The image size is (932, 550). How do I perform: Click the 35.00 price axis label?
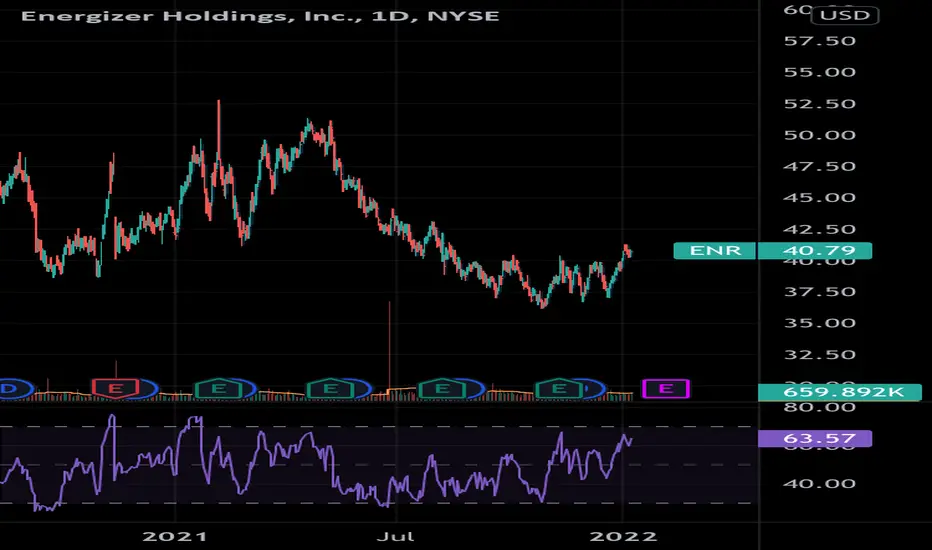[x=820, y=323]
